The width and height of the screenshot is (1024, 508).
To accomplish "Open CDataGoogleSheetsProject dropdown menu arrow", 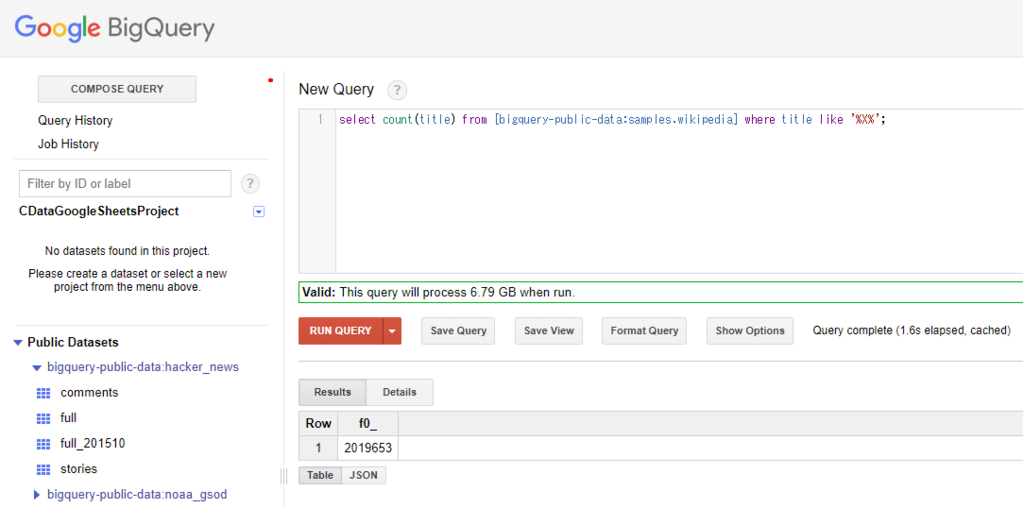I will click(x=259, y=212).
